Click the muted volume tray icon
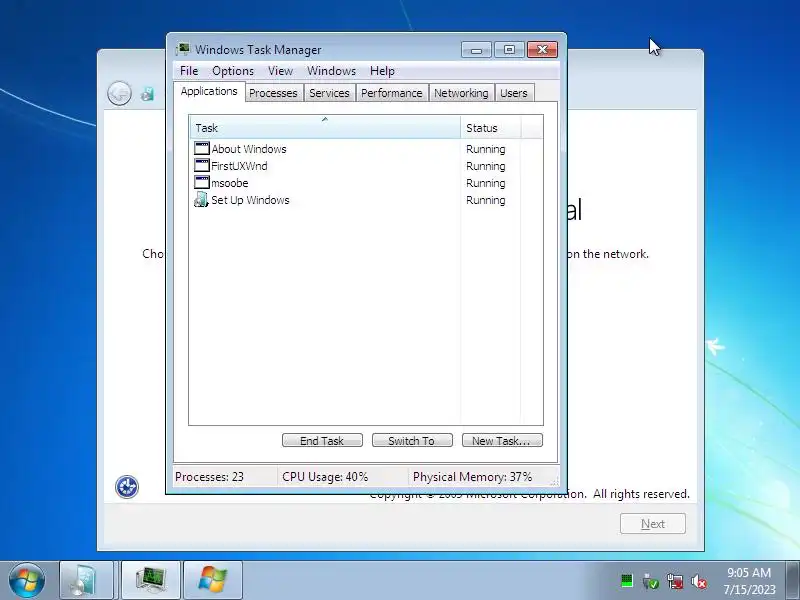This screenshot has height=600, width=800. click(699, 581)
